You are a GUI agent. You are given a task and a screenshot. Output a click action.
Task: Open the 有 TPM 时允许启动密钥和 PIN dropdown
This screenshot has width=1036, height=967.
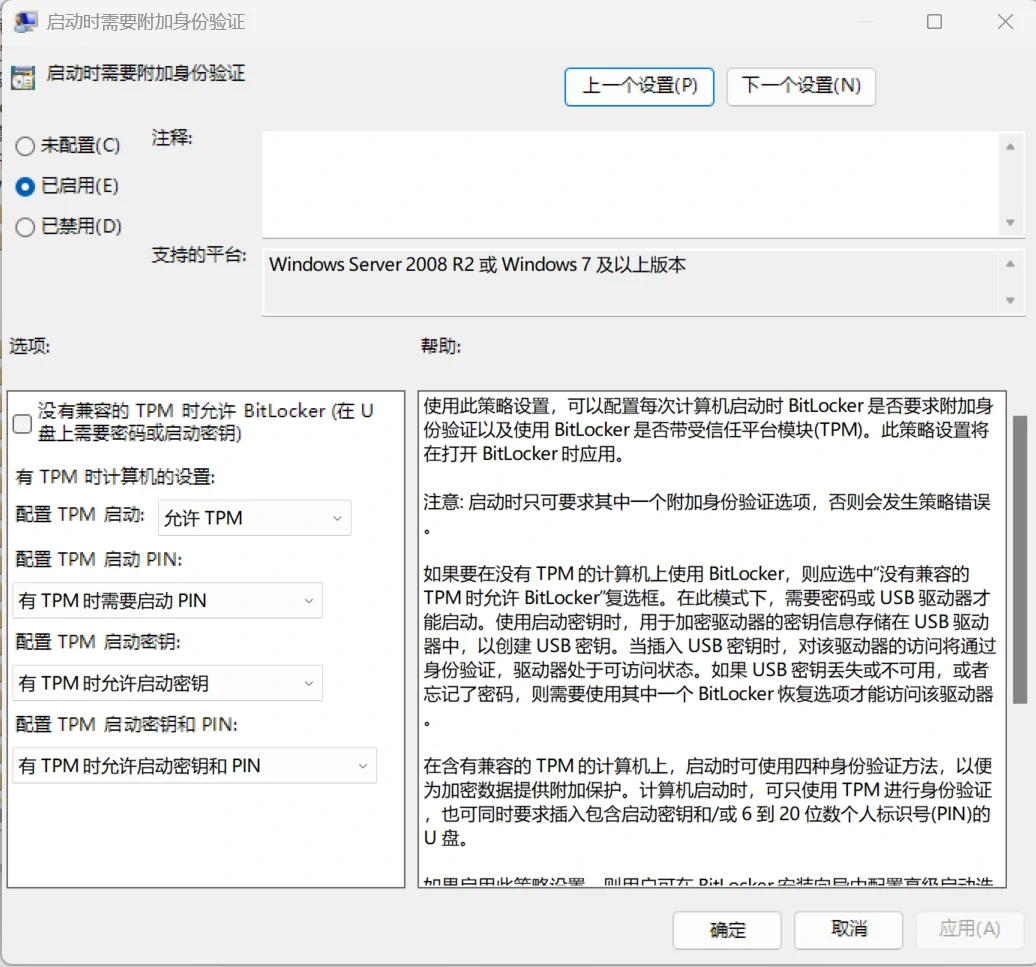[x=194, y=766]
